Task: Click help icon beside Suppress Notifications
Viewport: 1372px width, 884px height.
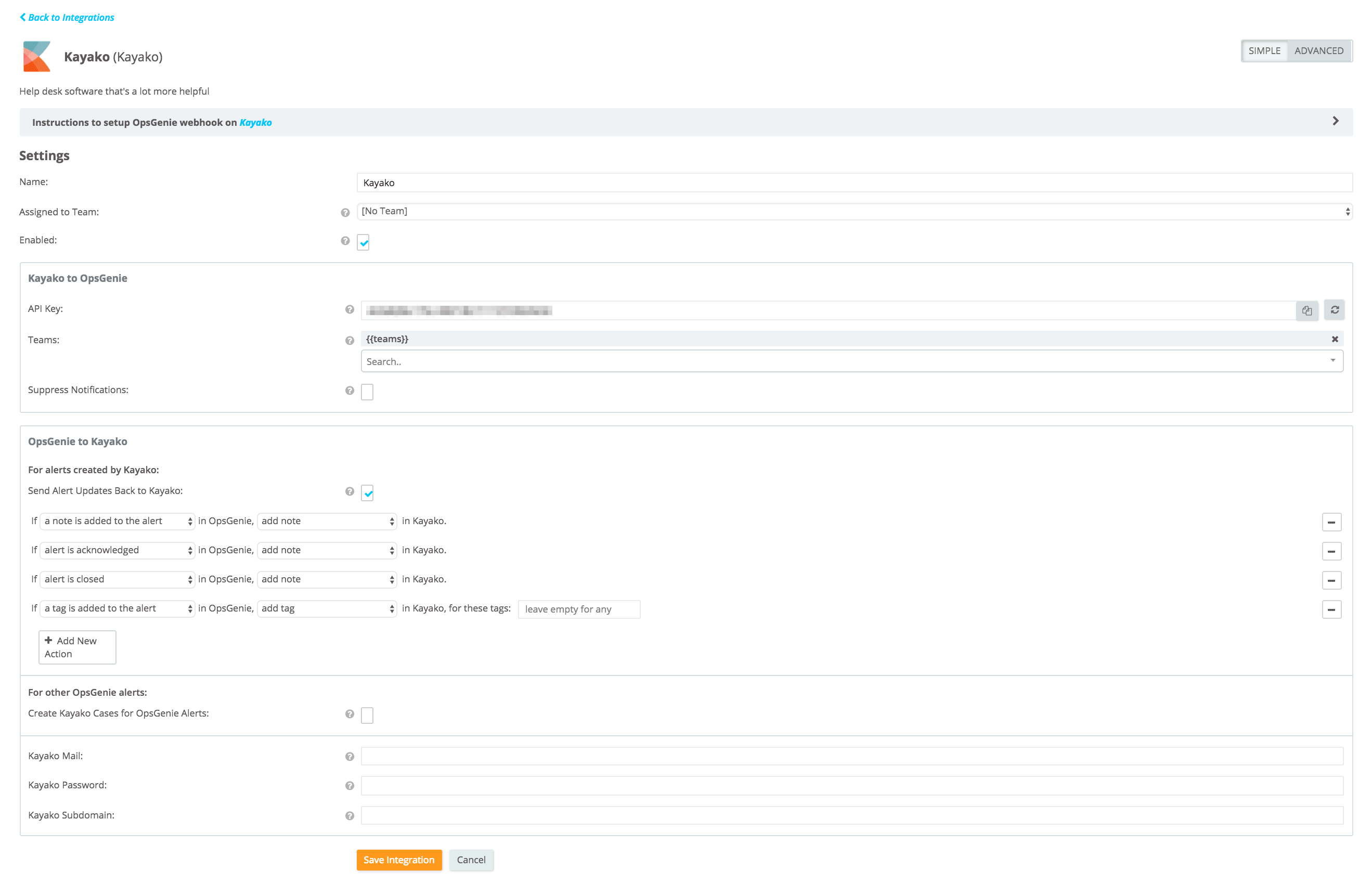Action: coord(350,391)
